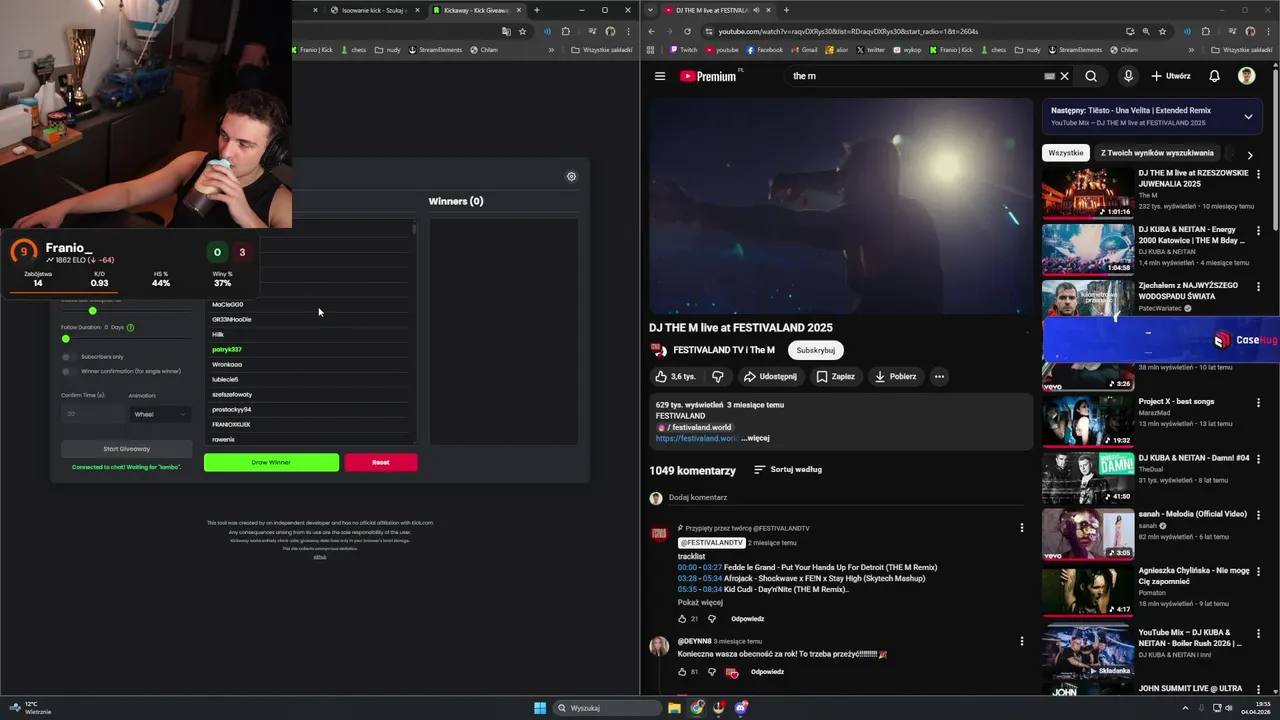
Task: Click Utwórz create button
Action: 1170,76
